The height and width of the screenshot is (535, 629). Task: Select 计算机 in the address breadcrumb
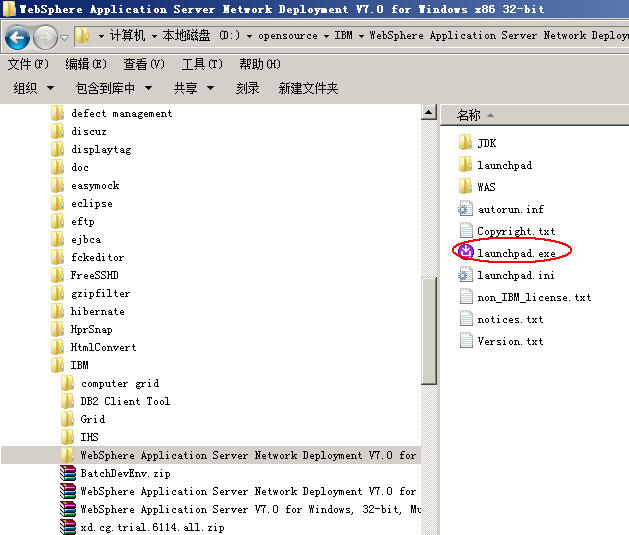pyautogui.click(x=127, y=36)
